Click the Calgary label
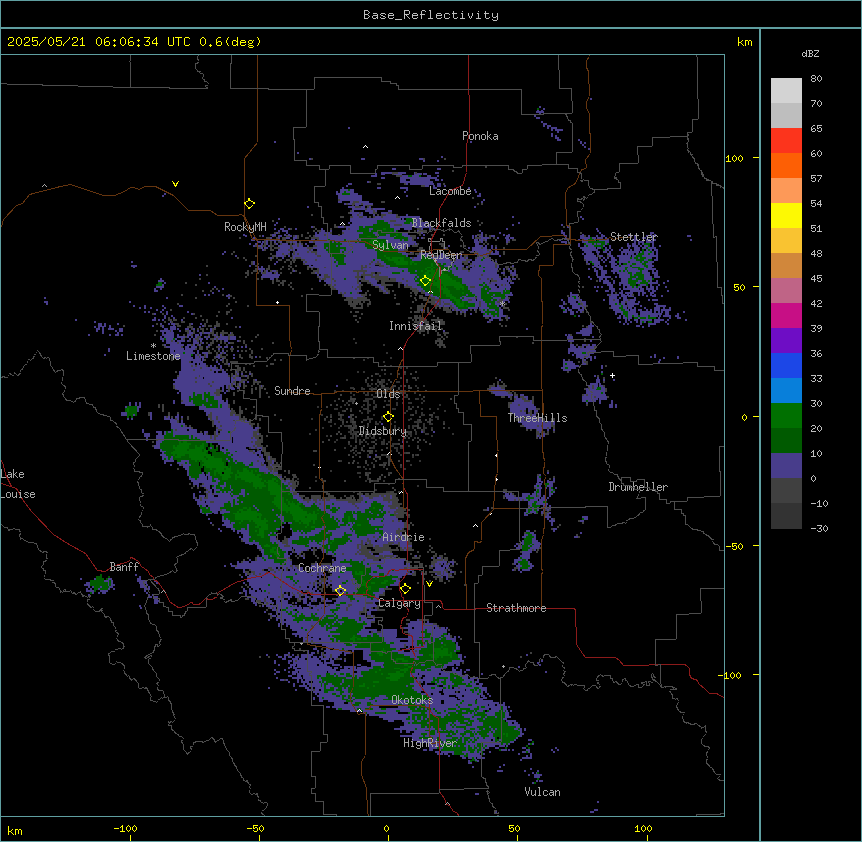 coord(399,603)
